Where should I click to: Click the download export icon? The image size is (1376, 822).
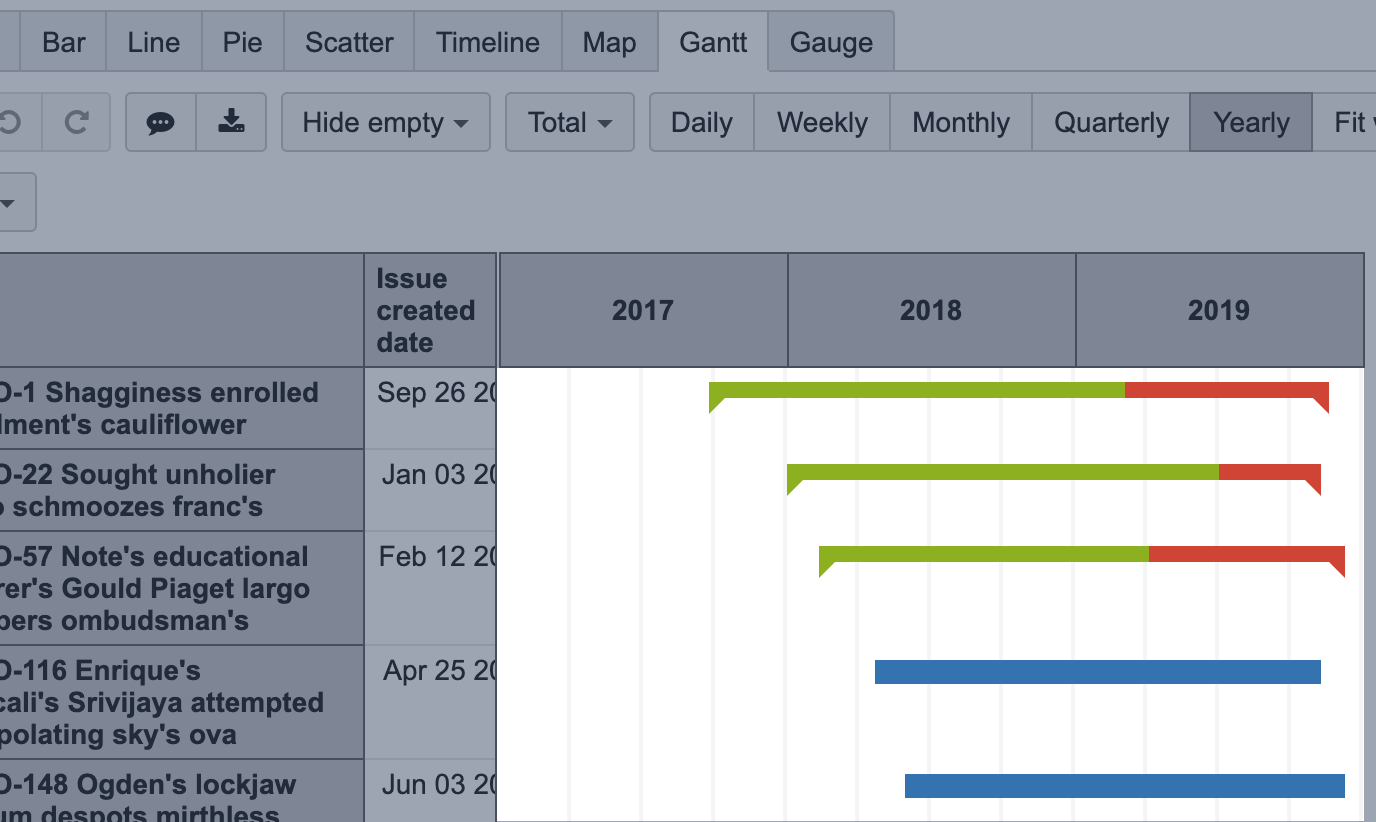(231, 123)
